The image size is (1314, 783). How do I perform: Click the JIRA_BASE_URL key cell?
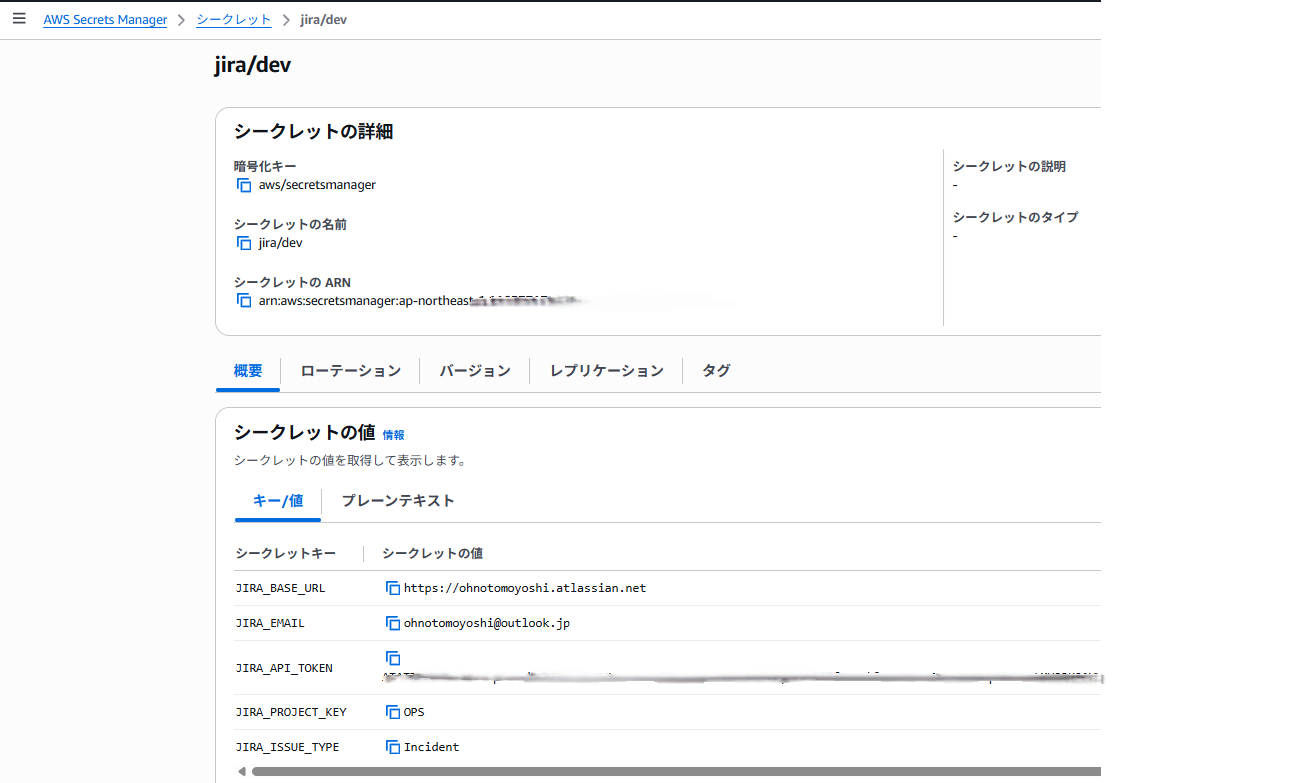point(280,588)
